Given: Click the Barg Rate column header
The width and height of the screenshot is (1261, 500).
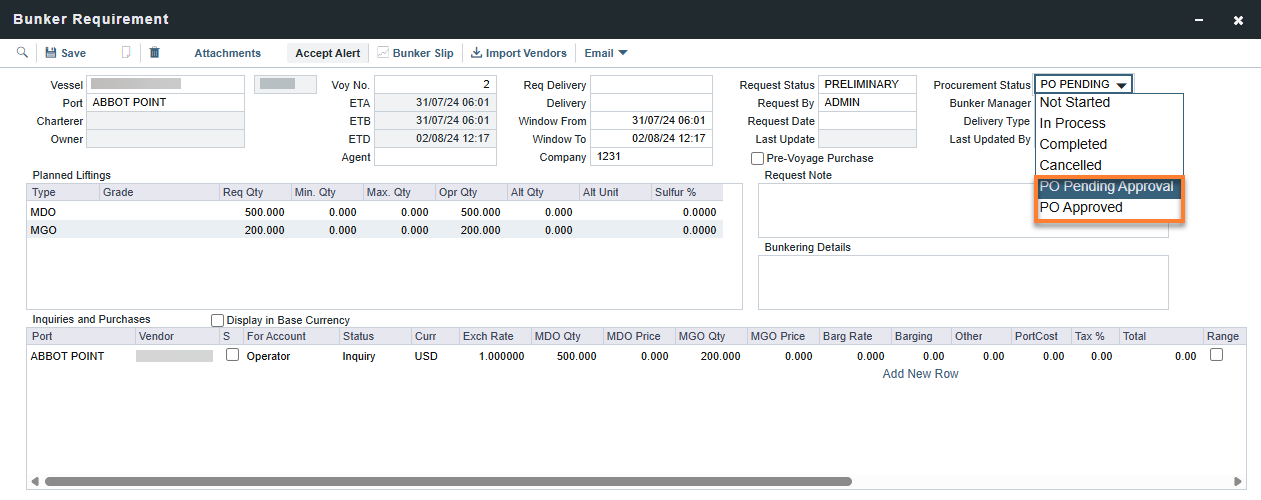Looking at the screenshot, I should click(854, 336).
